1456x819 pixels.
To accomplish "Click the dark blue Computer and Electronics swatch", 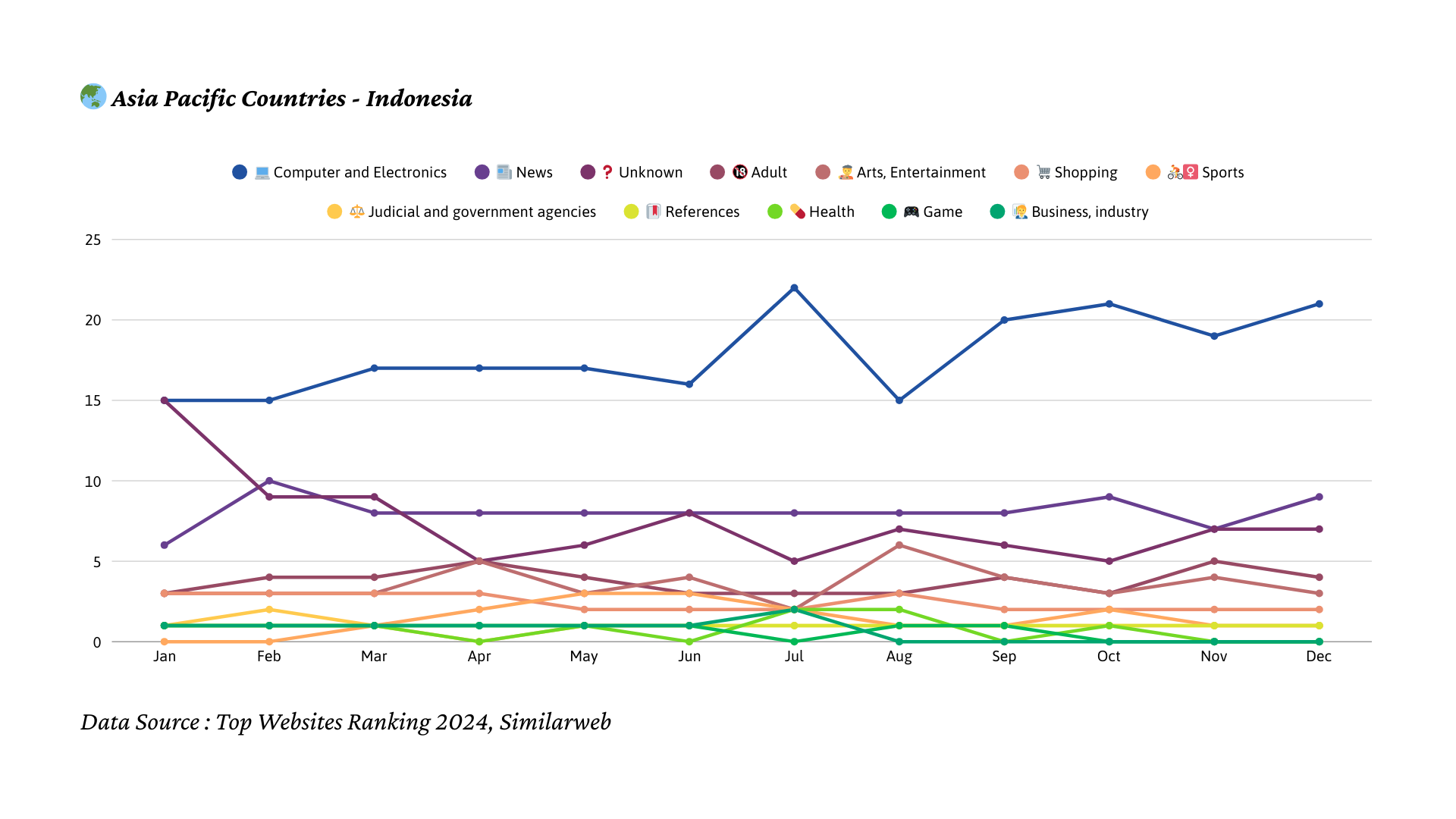I will pos(240,173).
